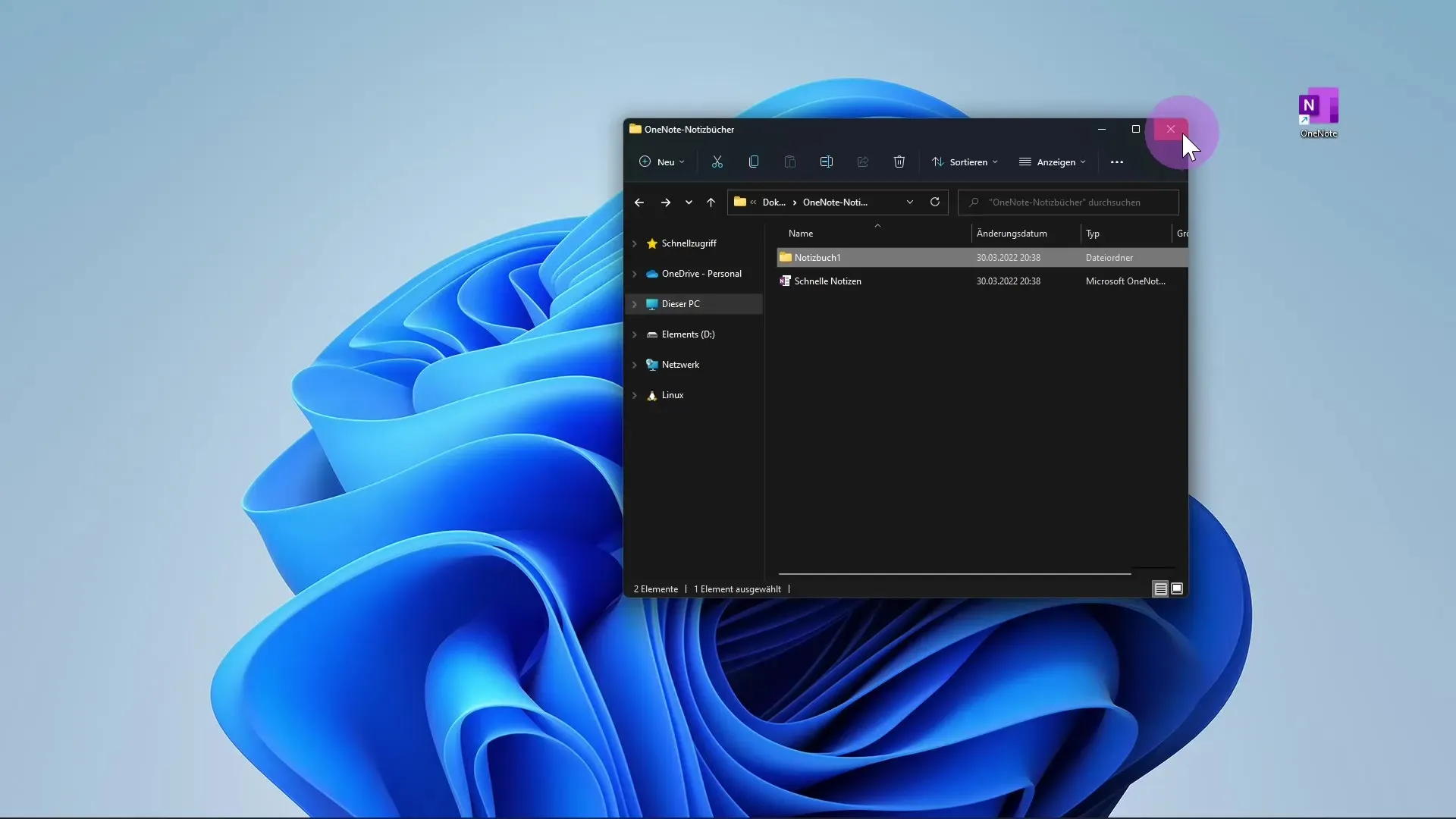Screen dimensions: 1456x819
Task: Click the search box "OneNote-Notizbücher" durchsuchen
Action: (x=1068, y=202)
